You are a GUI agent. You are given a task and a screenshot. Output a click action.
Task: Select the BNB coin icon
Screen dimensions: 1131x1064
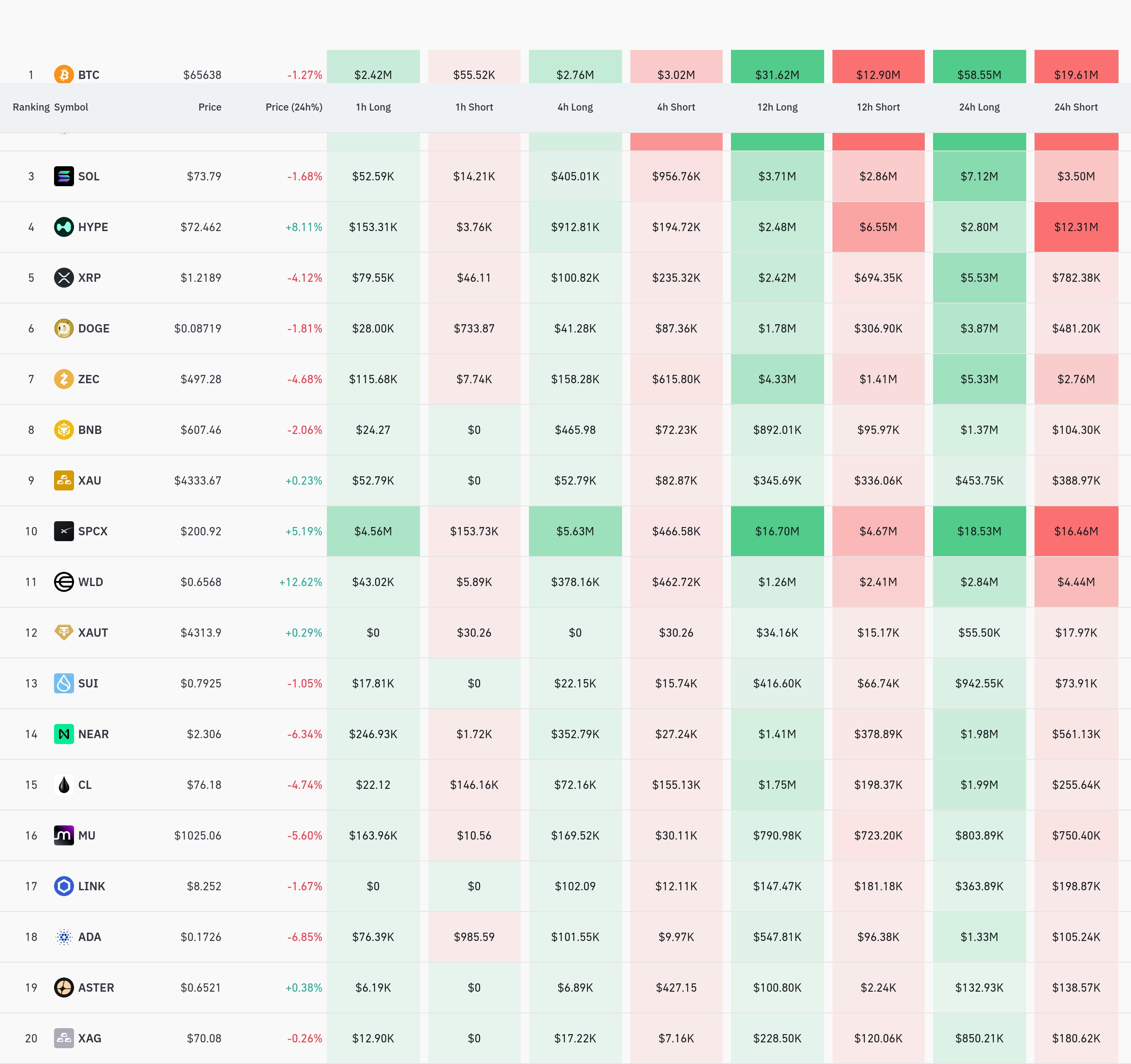[x=64, y=429]
